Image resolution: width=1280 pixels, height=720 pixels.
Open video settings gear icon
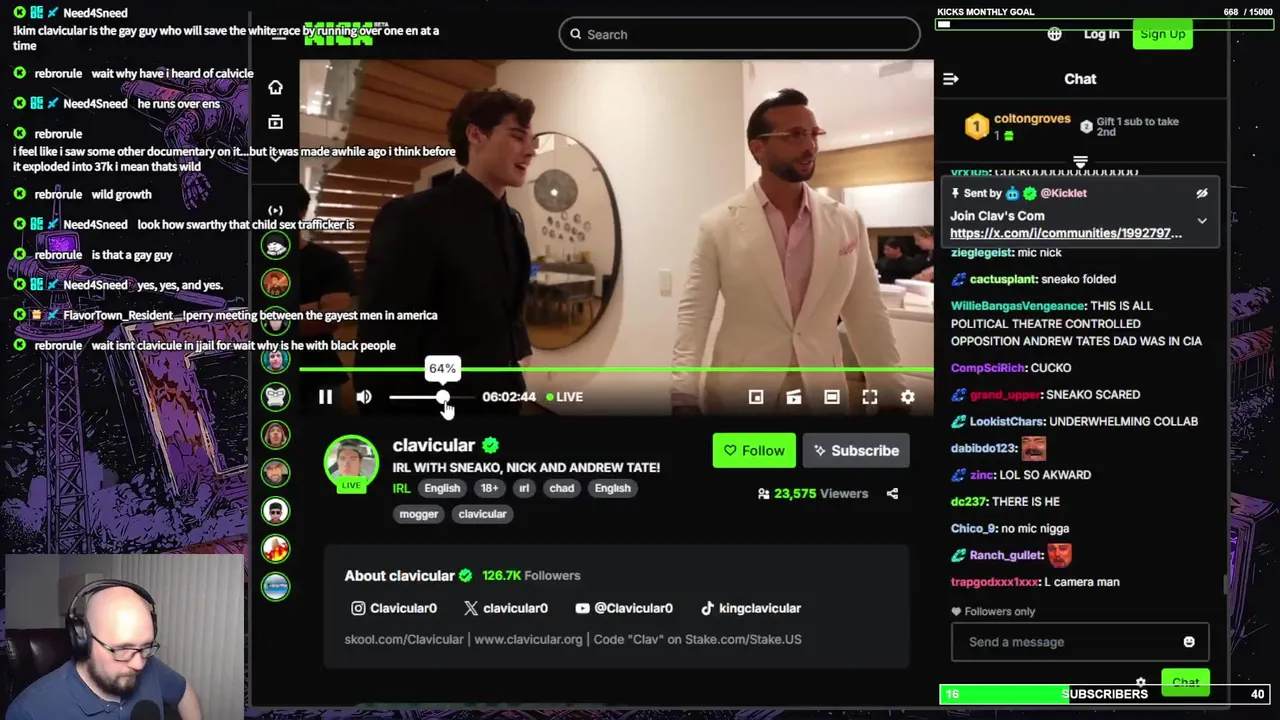tap(907, 397)
